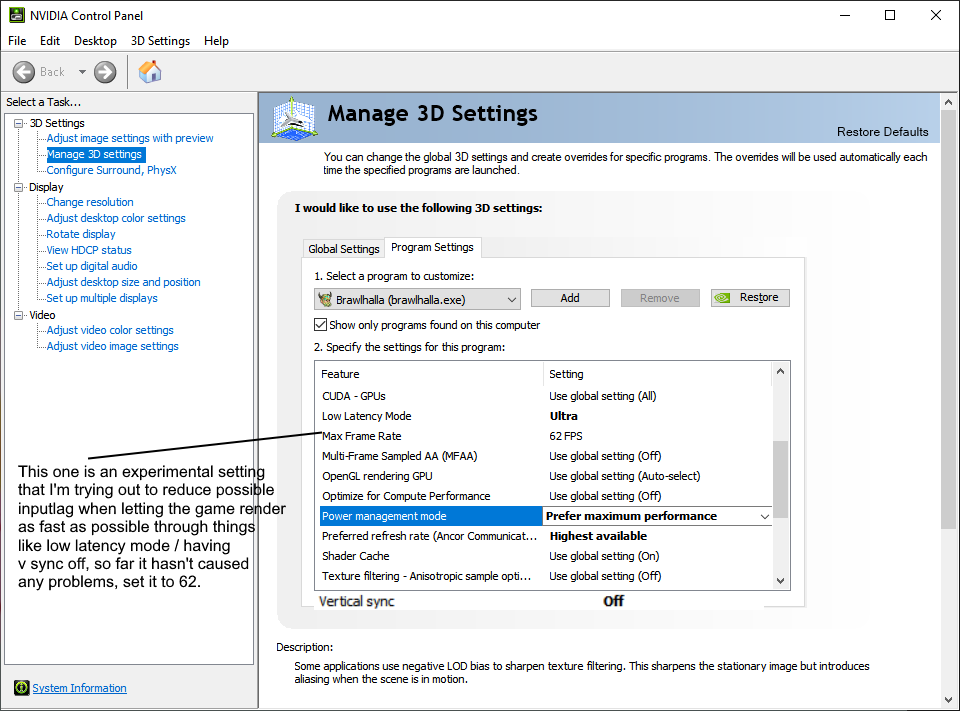Click settings list scroll down arrow
This screenshot has width=960, height=711.
click(781, 581)
